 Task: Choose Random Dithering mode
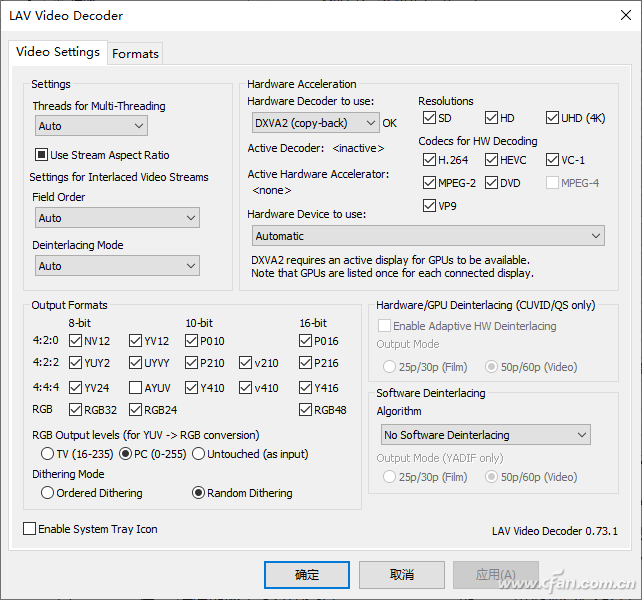click(x=198, y=493)
